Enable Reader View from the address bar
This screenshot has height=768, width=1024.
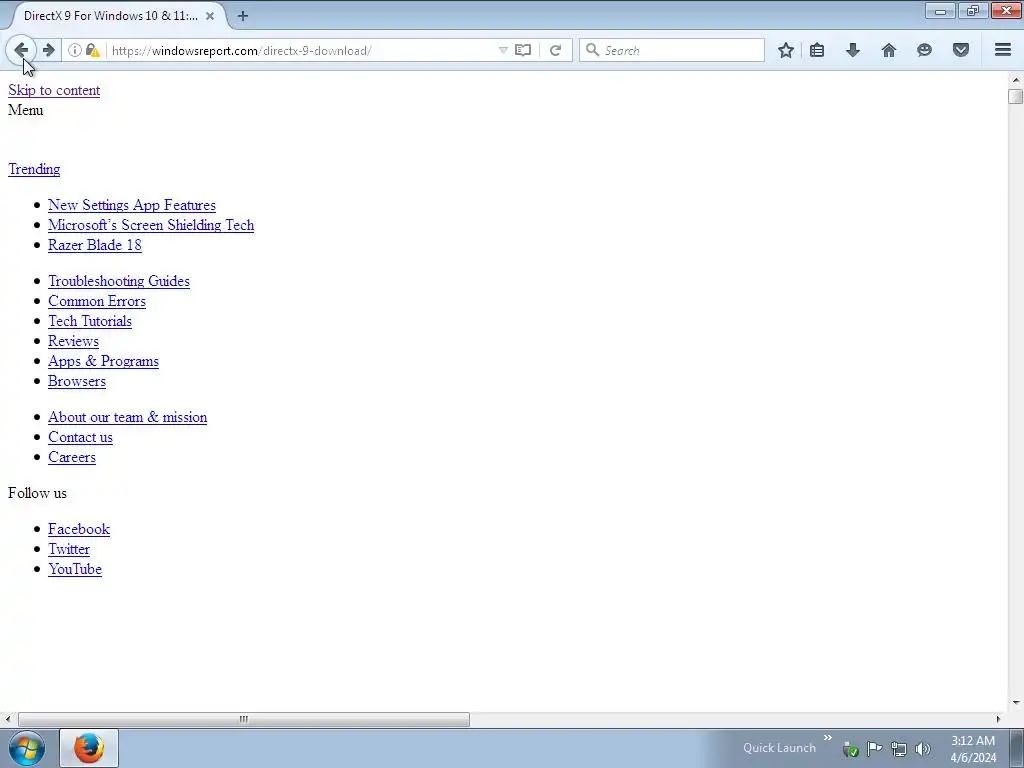(523, 50)
